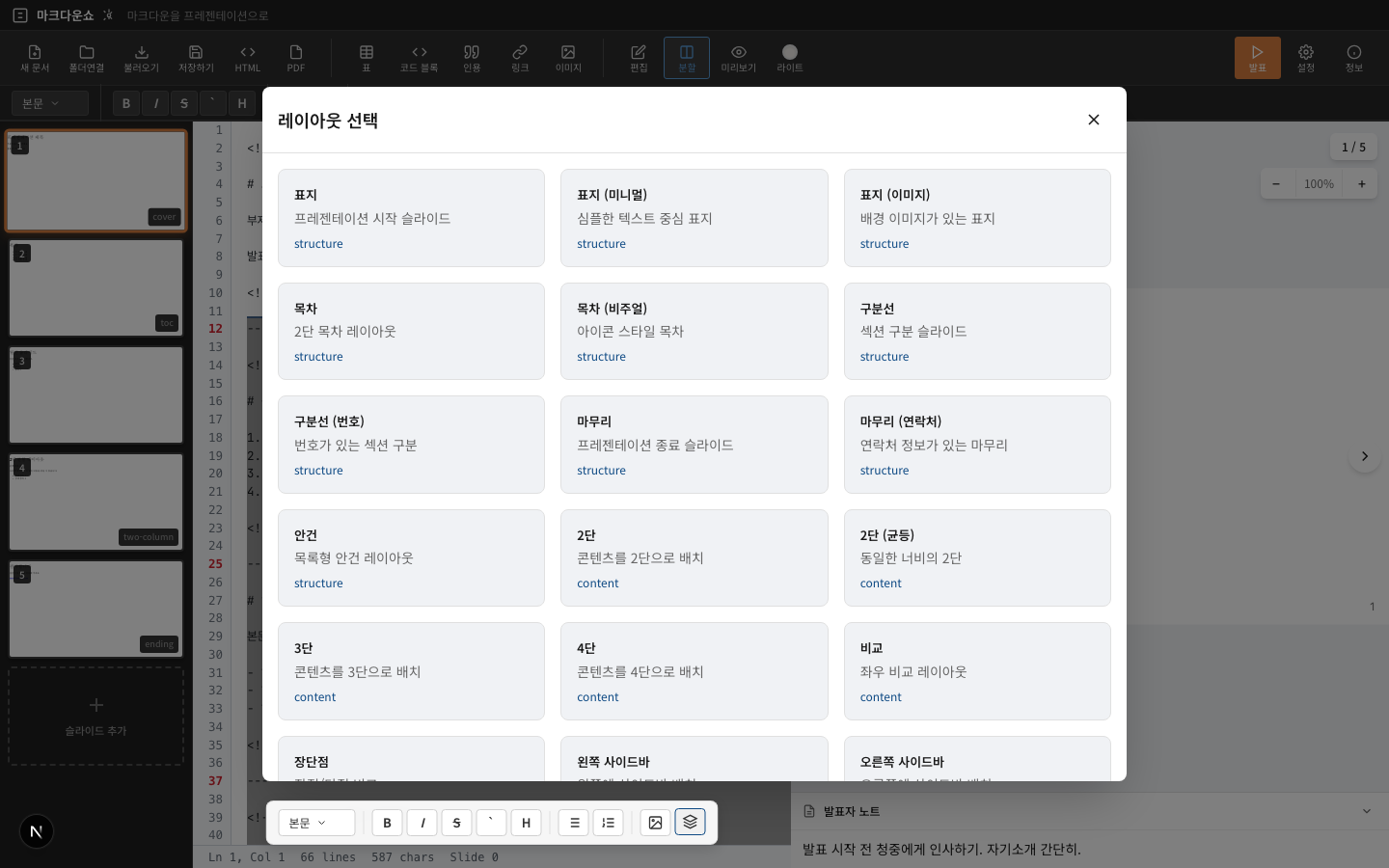This screenshot has width=1389, height=868.
Task: Switch to 미리보기 preview mode
Action: pos(739,58)
